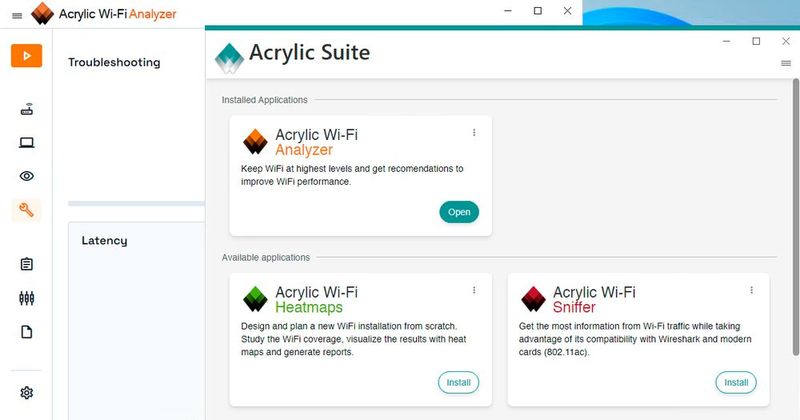Open the document file icon in sidebar

(27, 332)
